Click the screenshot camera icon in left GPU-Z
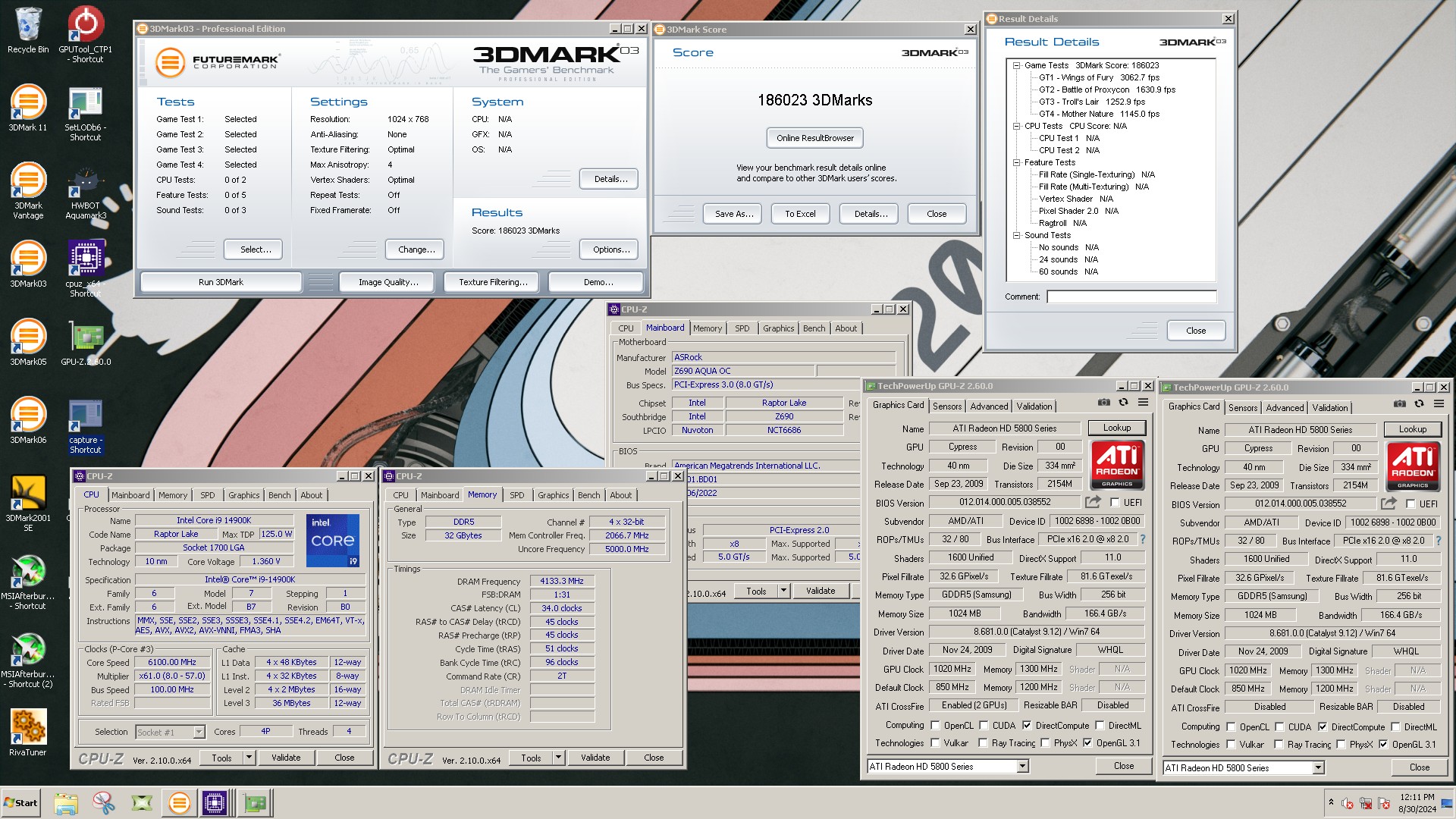 (1104, 403)
